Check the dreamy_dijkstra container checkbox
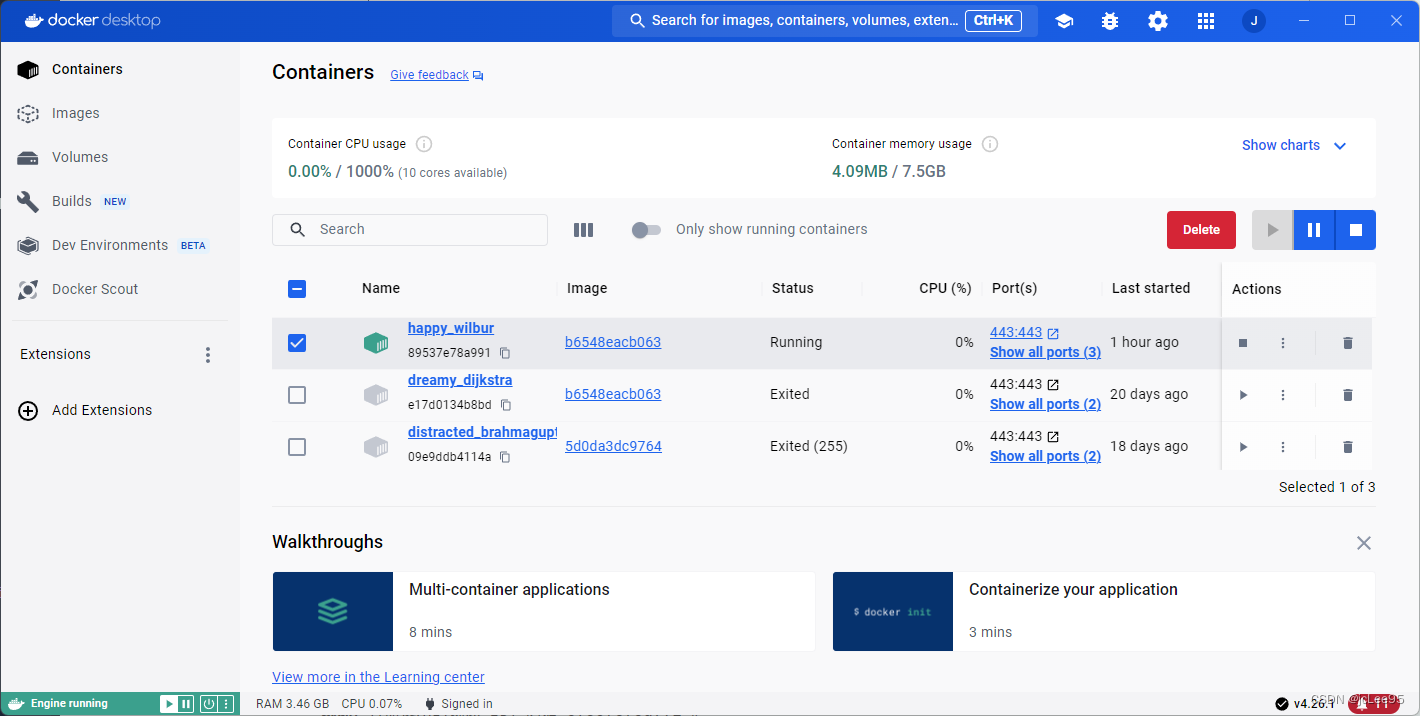1420x716 pixels. (297, 395)
